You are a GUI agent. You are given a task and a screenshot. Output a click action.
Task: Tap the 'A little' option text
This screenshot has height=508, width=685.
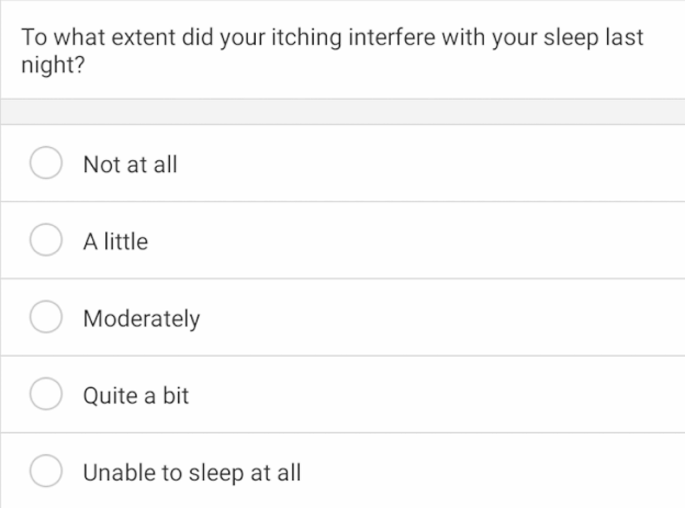click(116, 242)
